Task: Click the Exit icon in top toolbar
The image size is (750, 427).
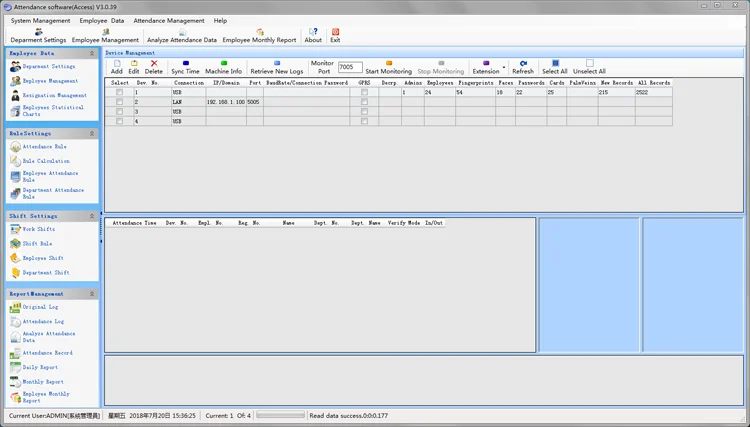Action: (335, 33)
